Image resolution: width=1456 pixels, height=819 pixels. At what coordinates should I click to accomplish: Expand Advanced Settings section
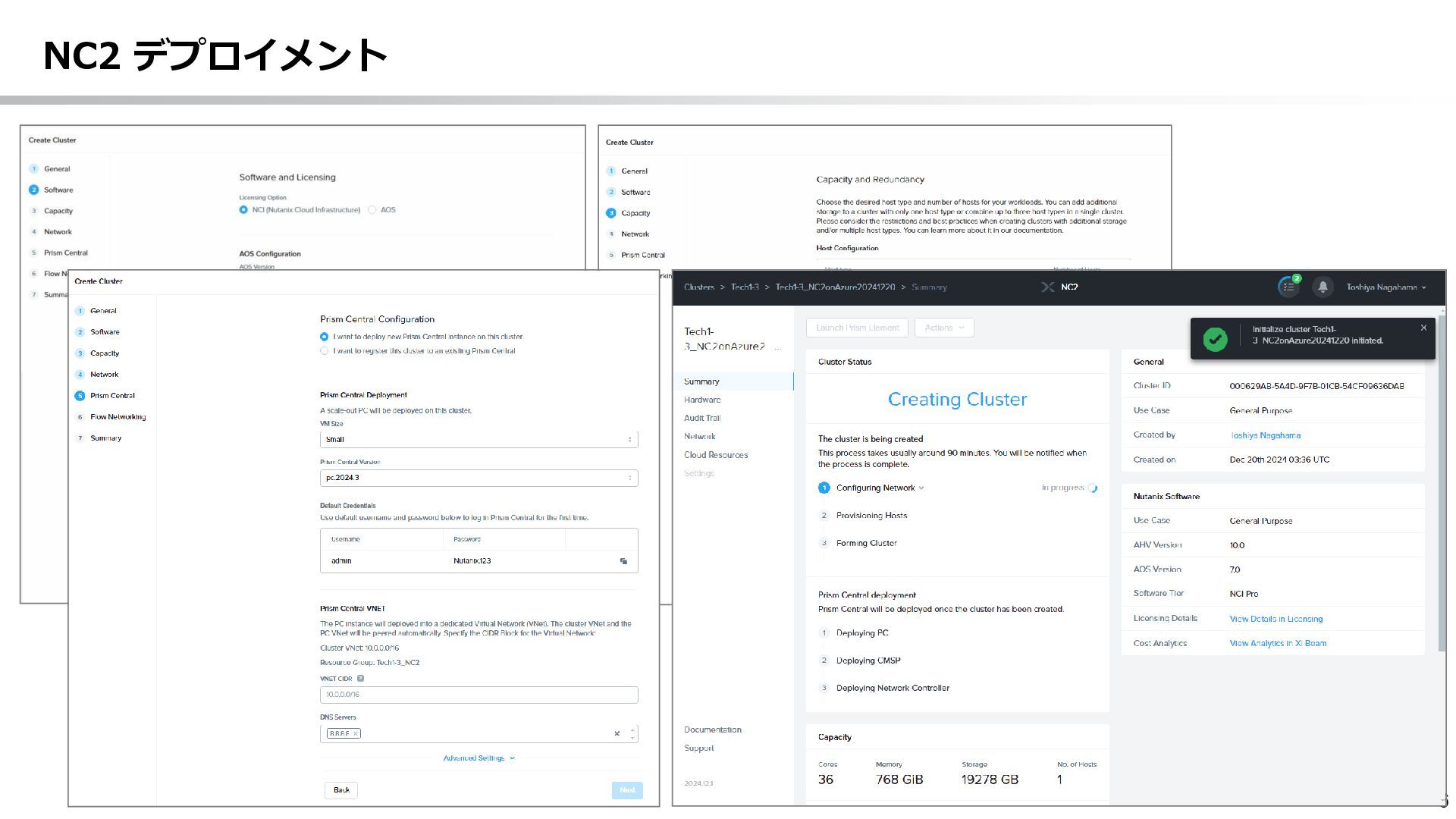pos(479,758)
